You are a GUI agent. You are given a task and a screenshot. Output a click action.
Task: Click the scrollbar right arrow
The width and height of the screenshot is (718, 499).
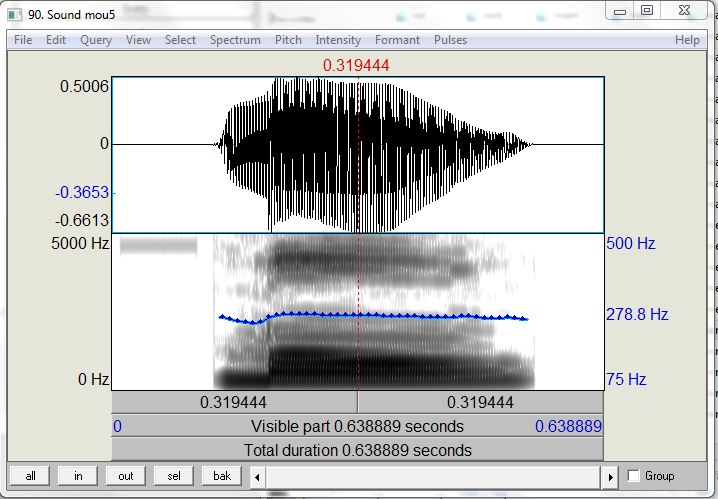coord(610,477)
